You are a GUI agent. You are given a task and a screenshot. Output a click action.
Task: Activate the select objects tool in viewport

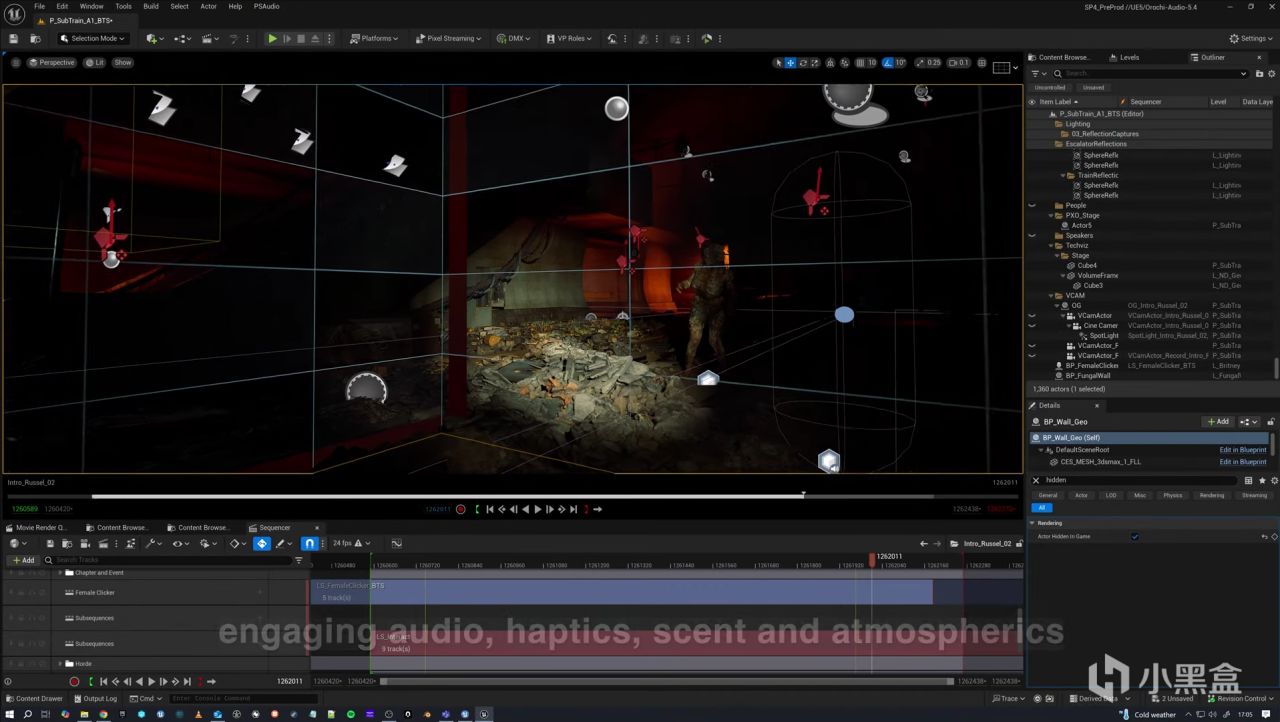(778, 62)
